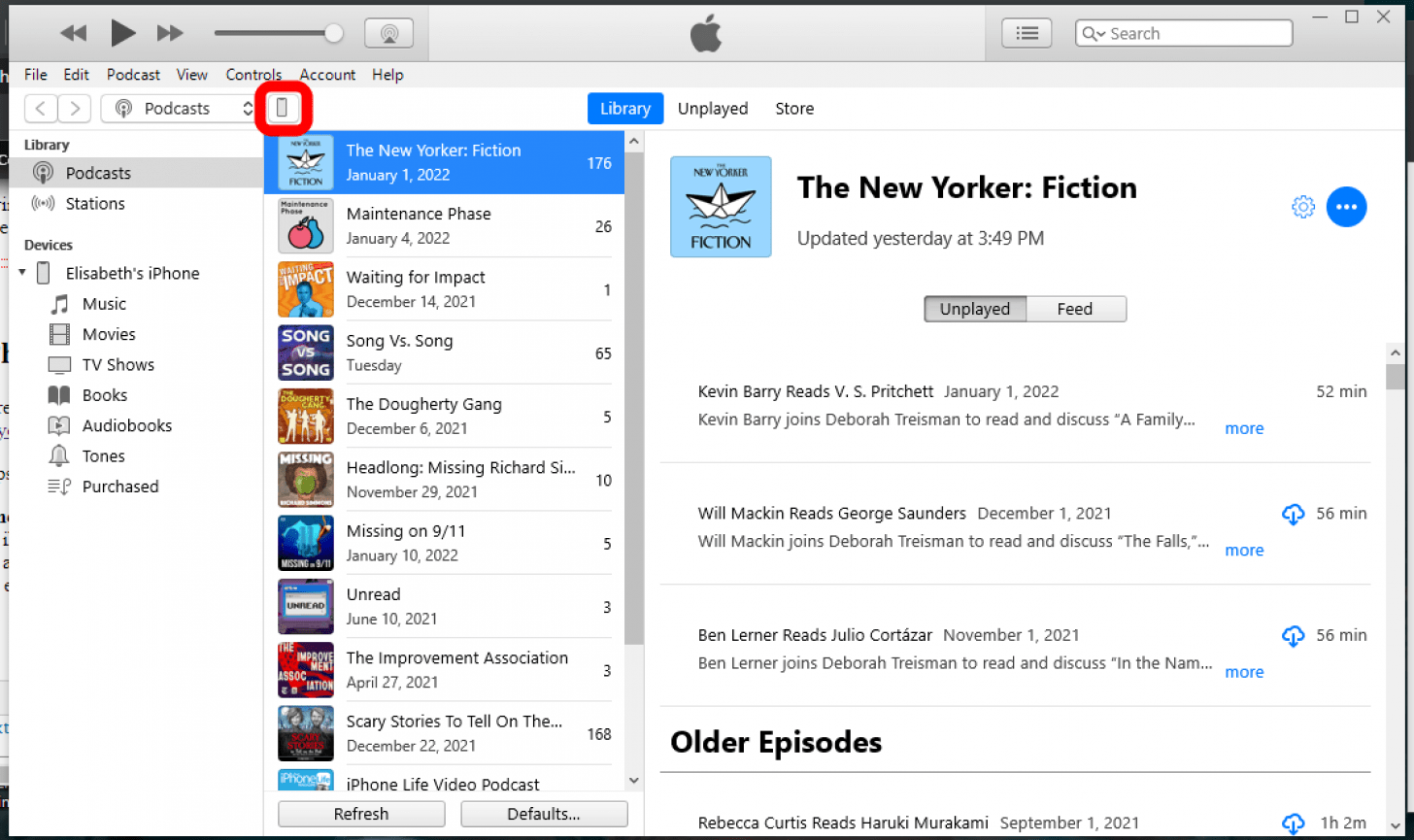Open the Up Next list view button
1414x840 pixels.
[1027, 33]
